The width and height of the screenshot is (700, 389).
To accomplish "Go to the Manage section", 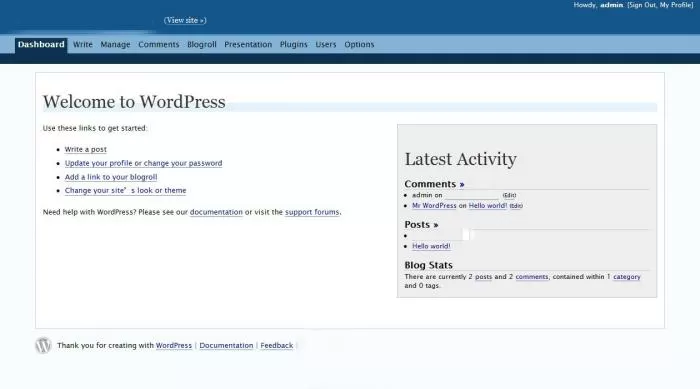I will (x=115, y=45).
